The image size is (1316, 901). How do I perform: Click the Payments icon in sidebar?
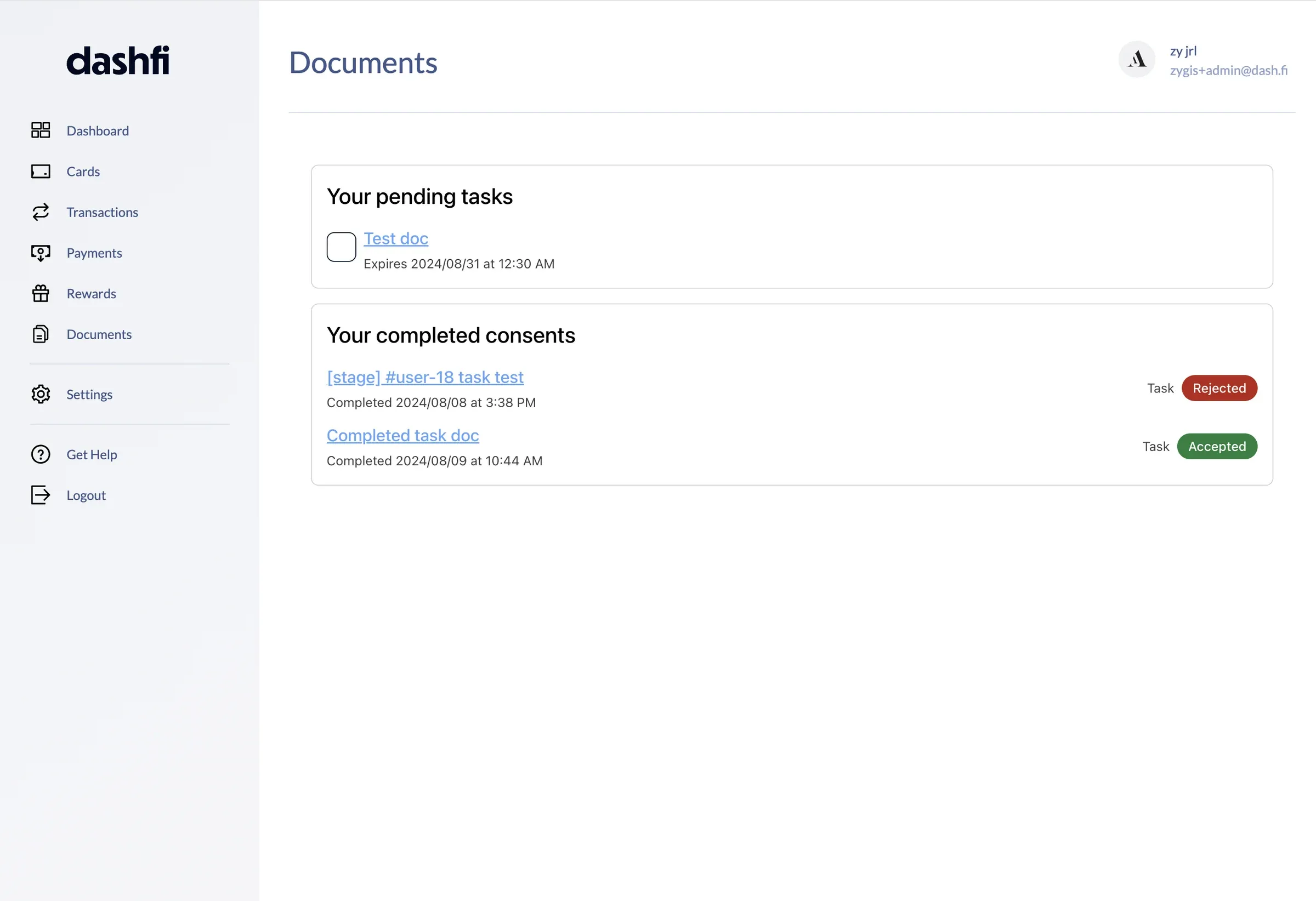point(40,253)
